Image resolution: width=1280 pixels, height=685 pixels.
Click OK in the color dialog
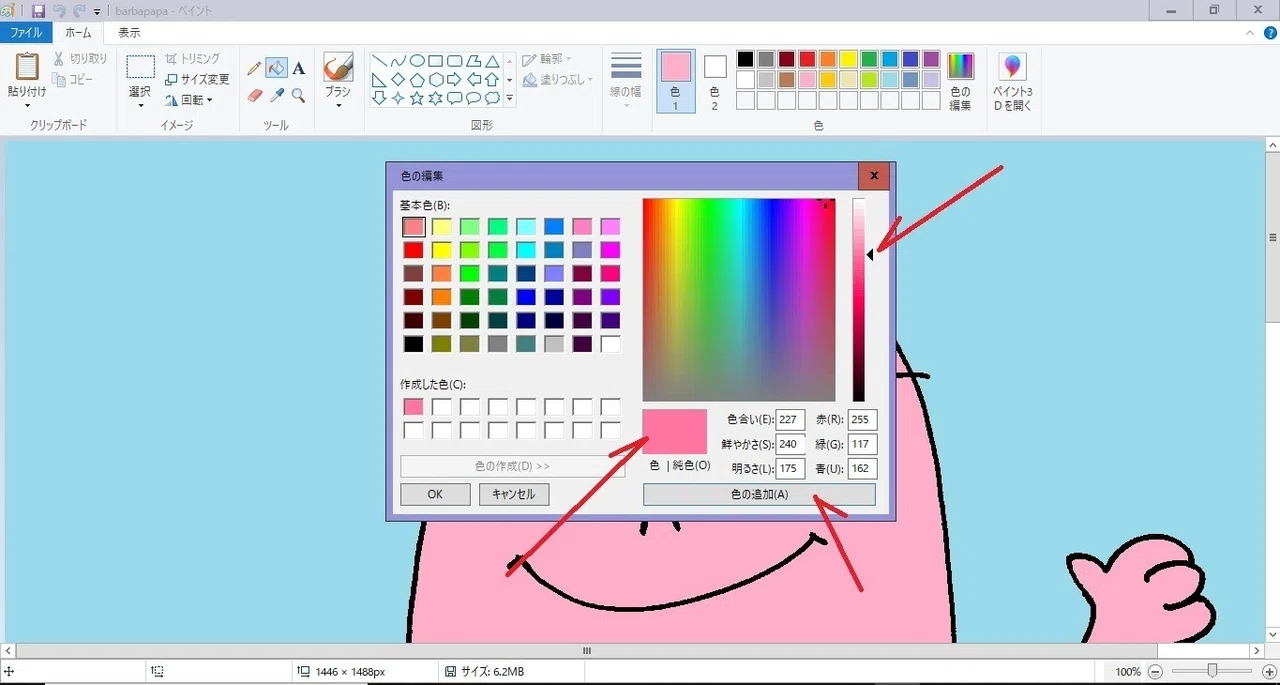(x=435, y=494)
